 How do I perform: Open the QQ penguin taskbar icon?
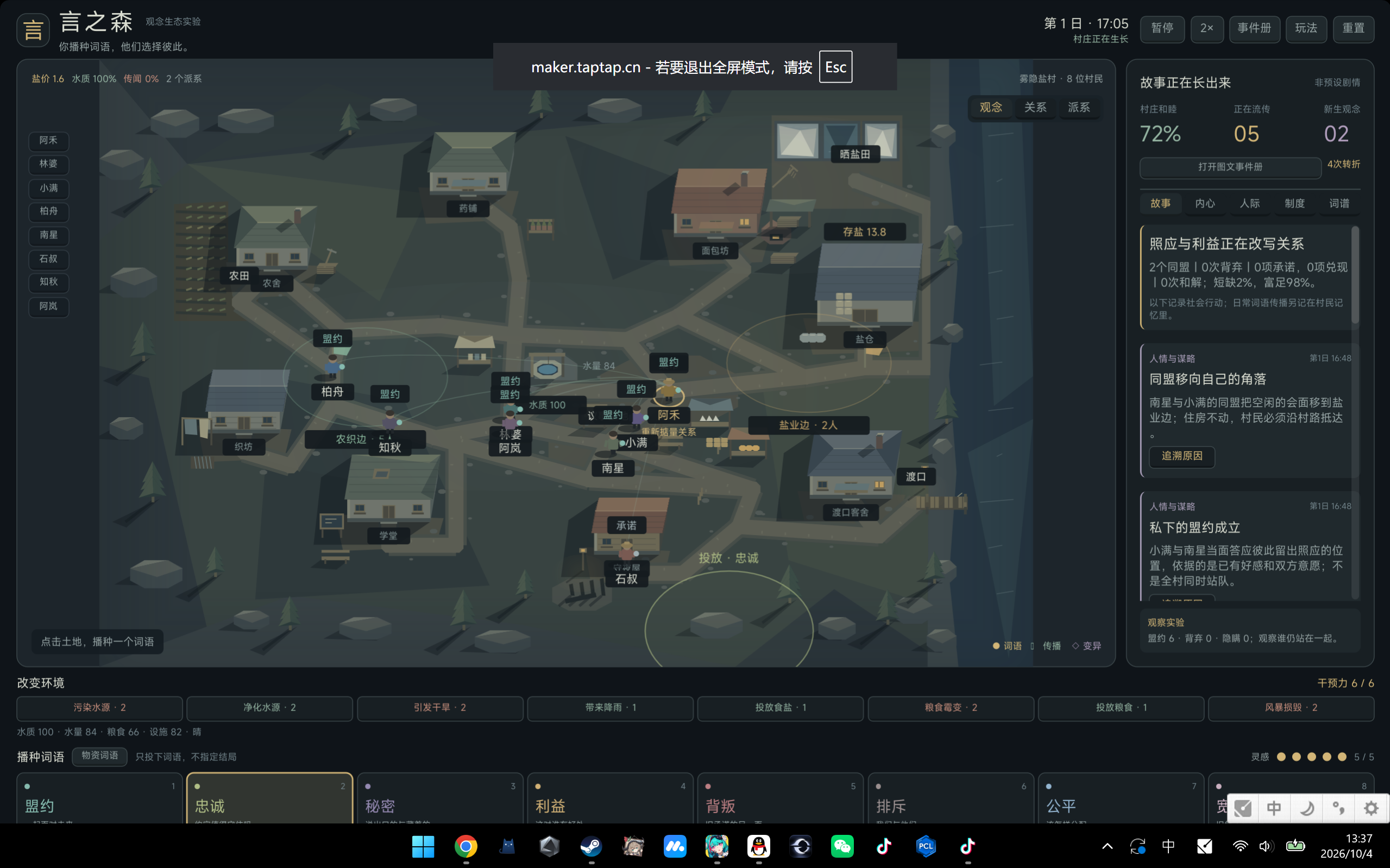[x=758, y=846]
